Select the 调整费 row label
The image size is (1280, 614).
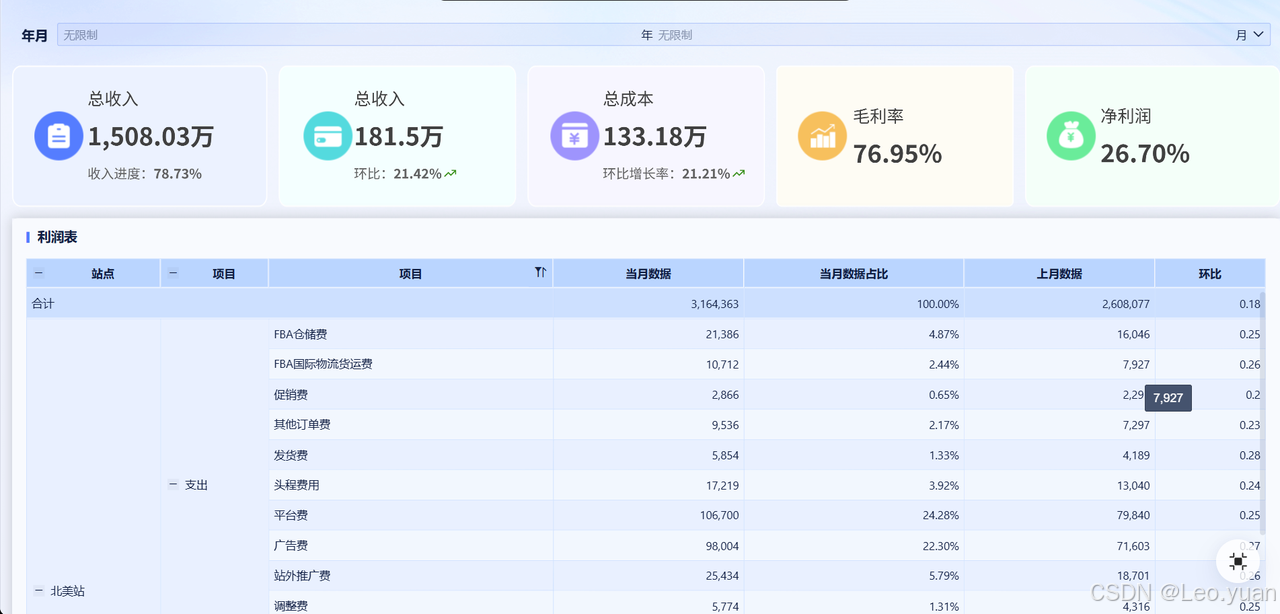click(290, 606)
